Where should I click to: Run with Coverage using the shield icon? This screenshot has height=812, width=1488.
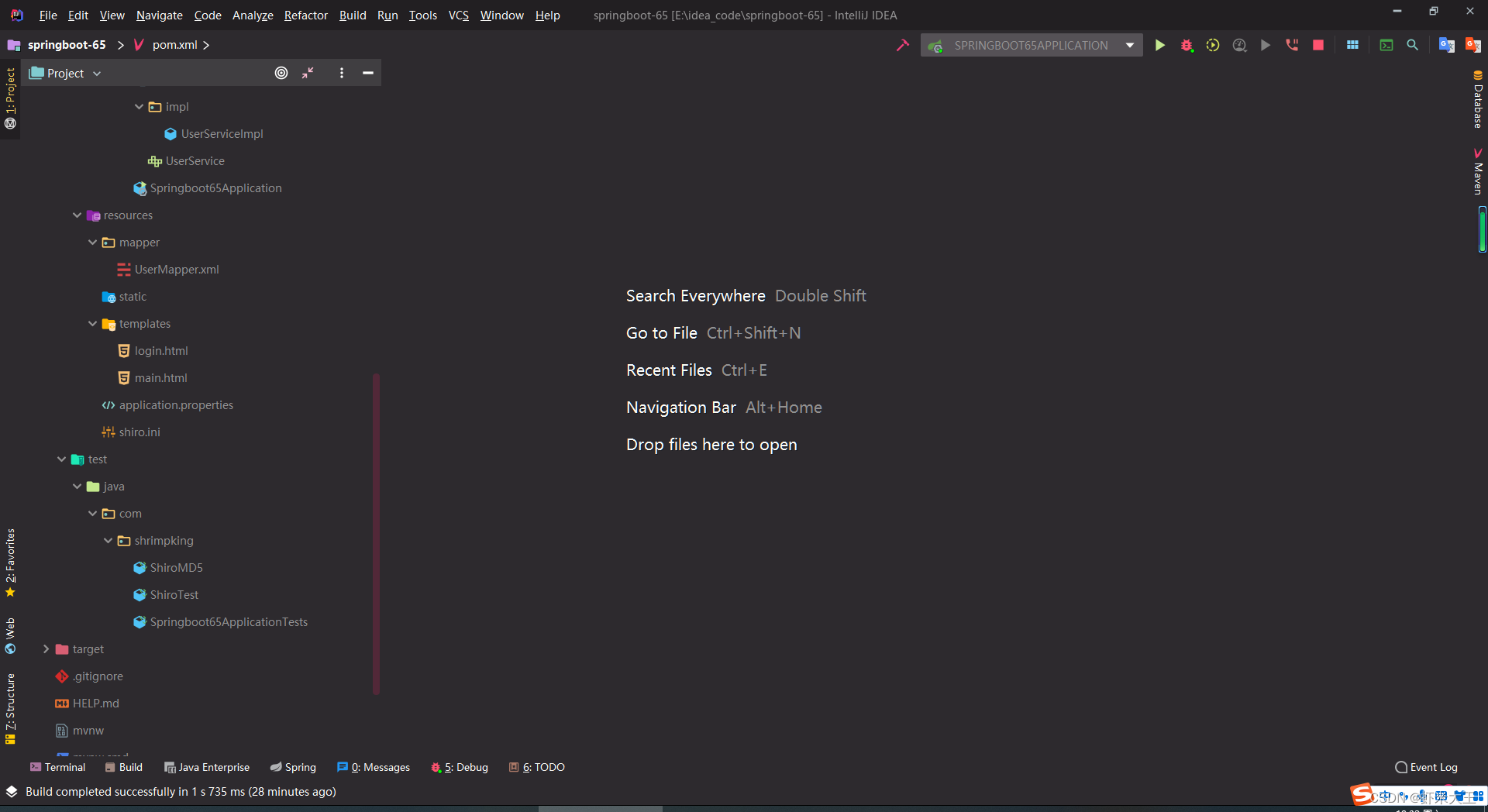(1214, 45)
